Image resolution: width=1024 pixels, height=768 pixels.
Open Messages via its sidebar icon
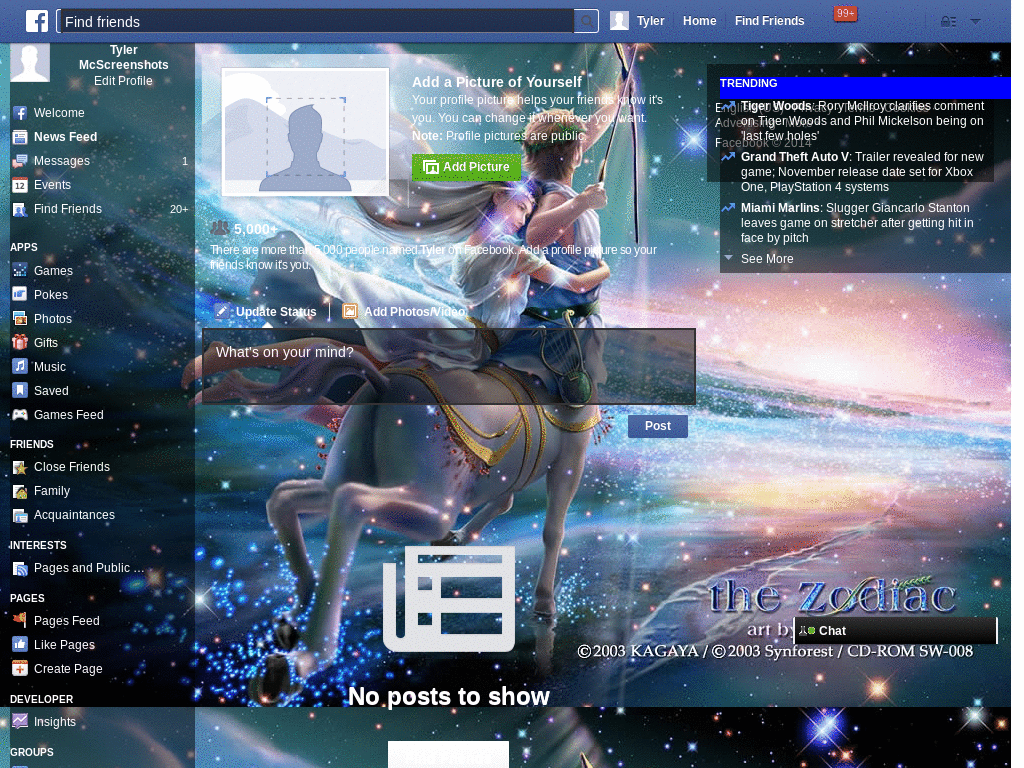click(20, 161)
